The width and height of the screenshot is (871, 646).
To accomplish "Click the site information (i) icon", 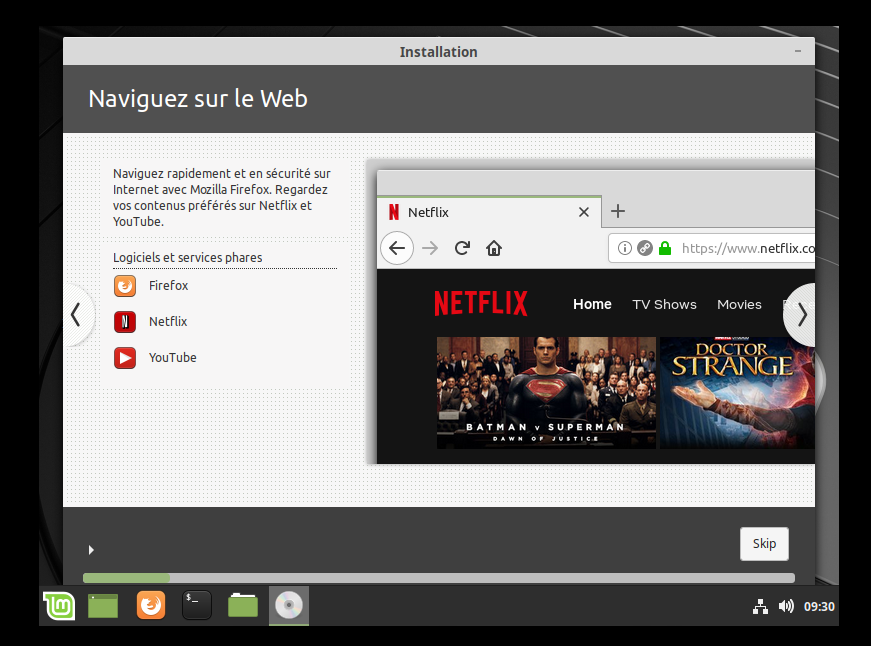I will [x=624, y=248].
